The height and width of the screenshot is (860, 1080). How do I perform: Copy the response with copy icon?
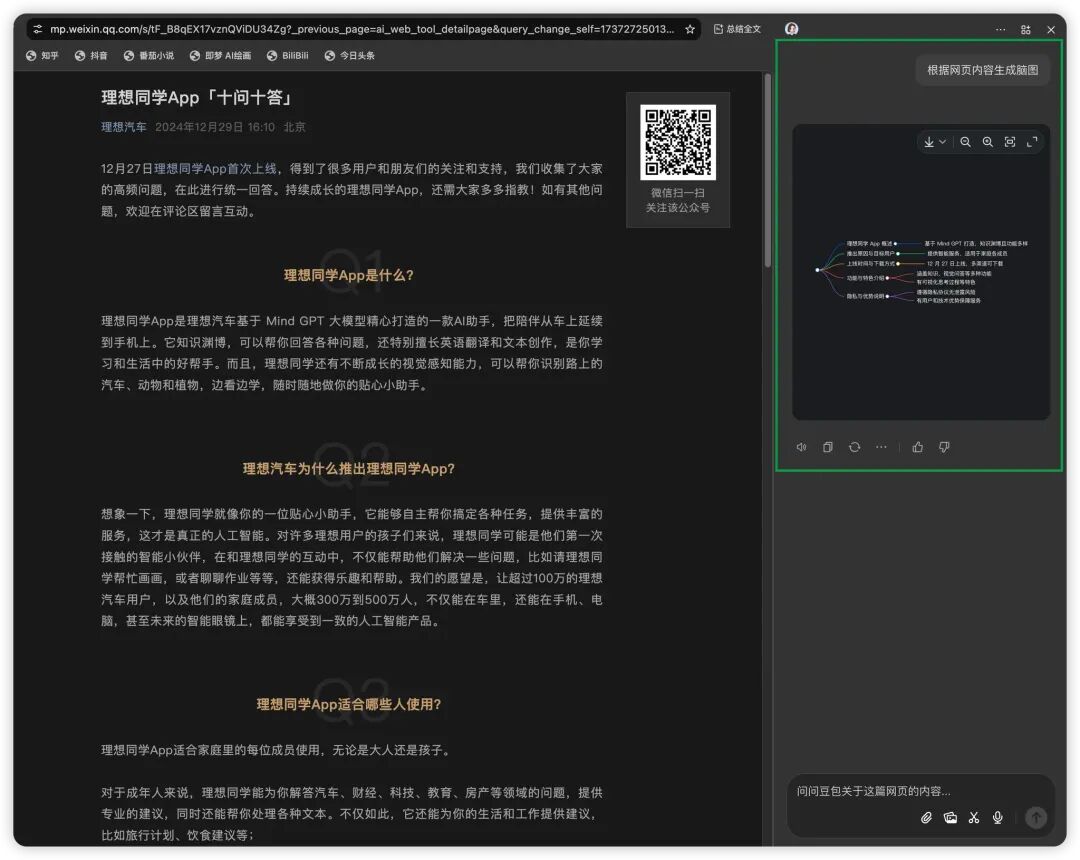828,447
